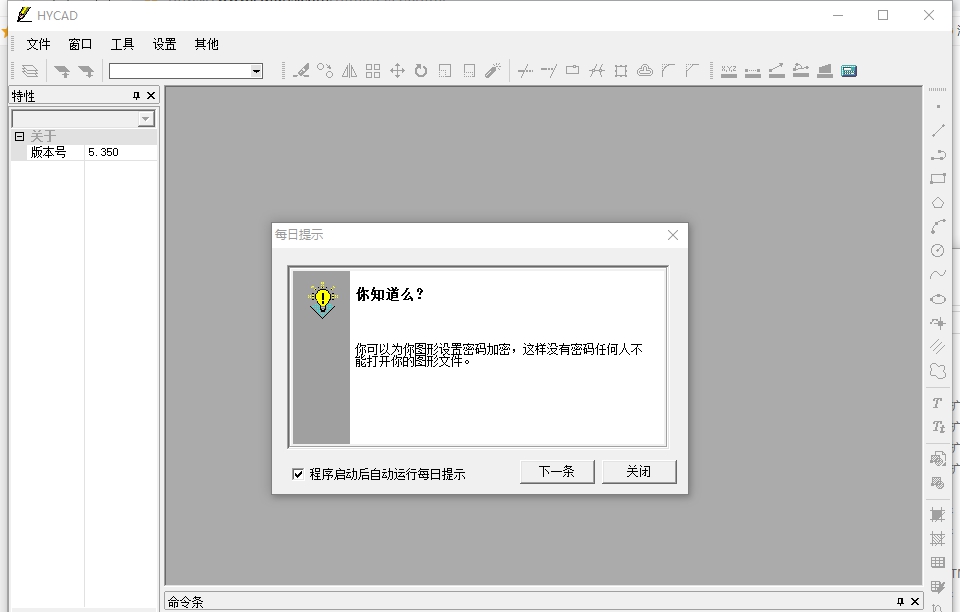Open the dropdown in the 特性 panel
The height and width of the screenshot is (612, 960).
(148, 118)
